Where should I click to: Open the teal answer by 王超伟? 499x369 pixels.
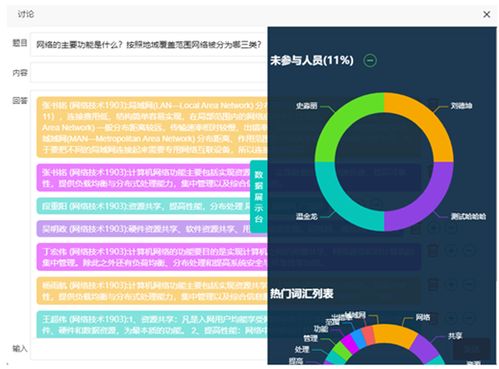[x=152, y=325]
